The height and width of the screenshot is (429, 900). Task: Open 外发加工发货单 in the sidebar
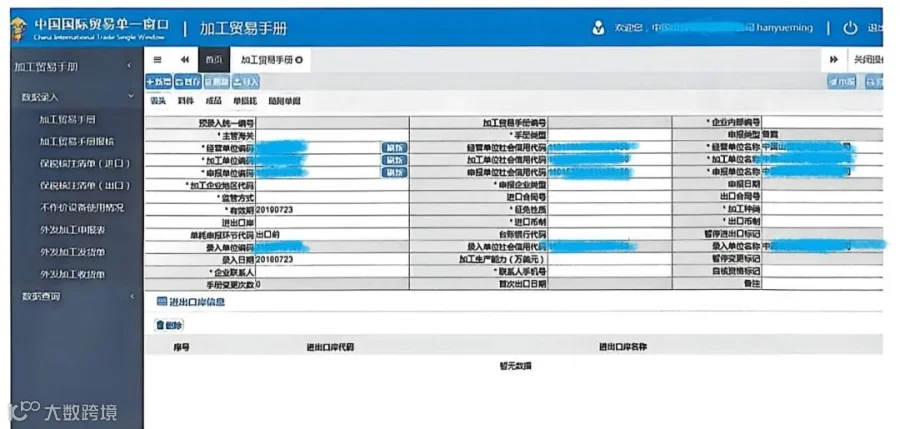[72, 252]
